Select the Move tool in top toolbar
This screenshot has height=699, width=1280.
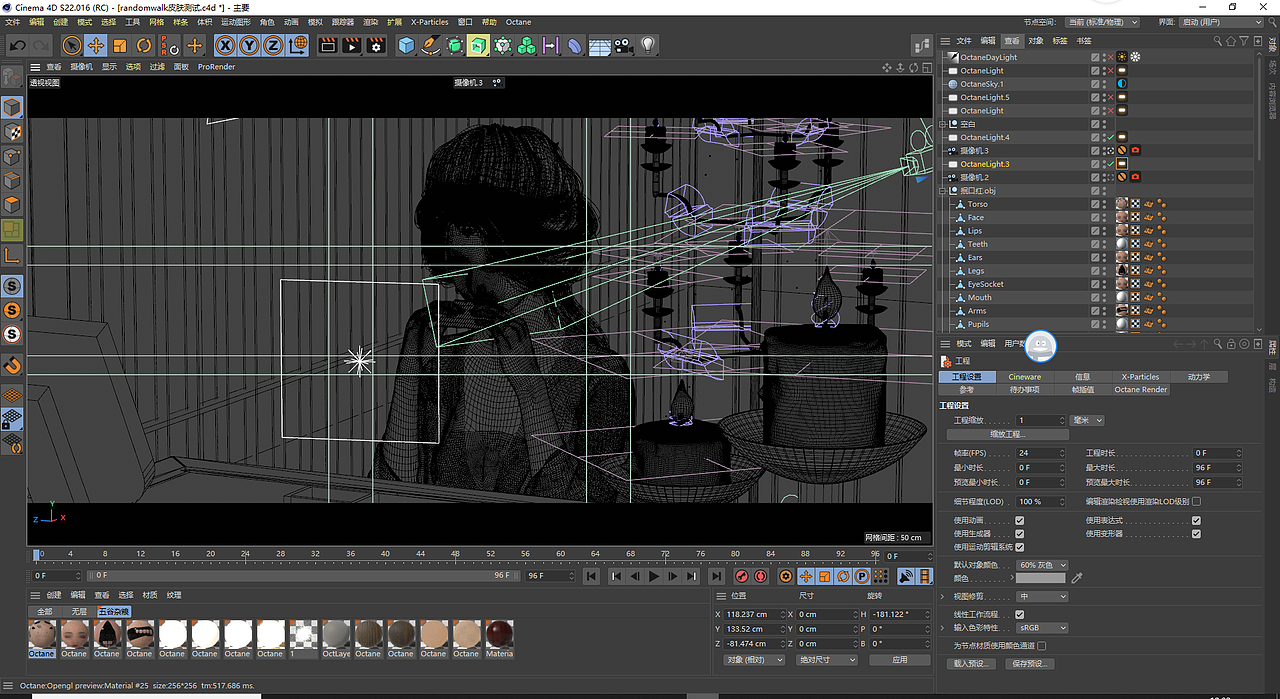(x=96, y=45)
